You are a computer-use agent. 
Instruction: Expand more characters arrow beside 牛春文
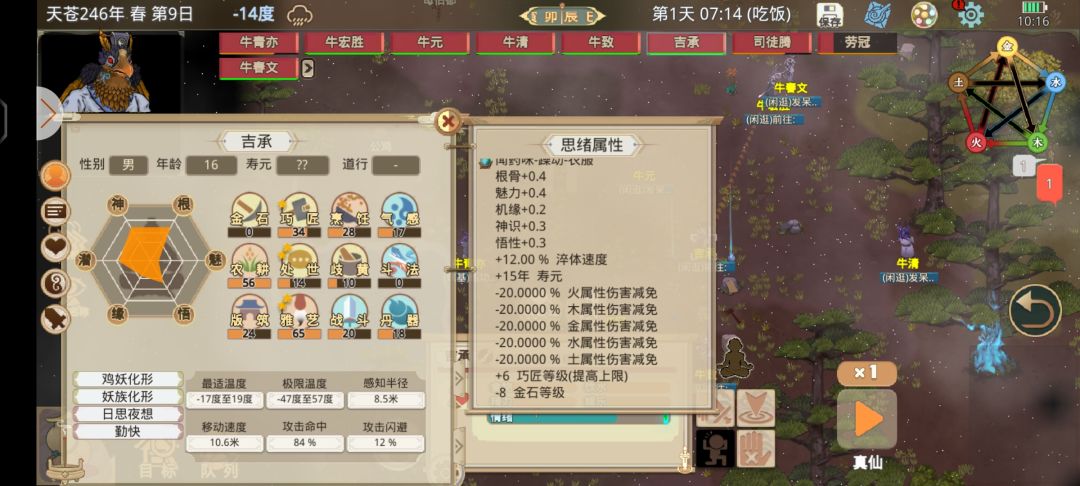click(x=308, y=68)
